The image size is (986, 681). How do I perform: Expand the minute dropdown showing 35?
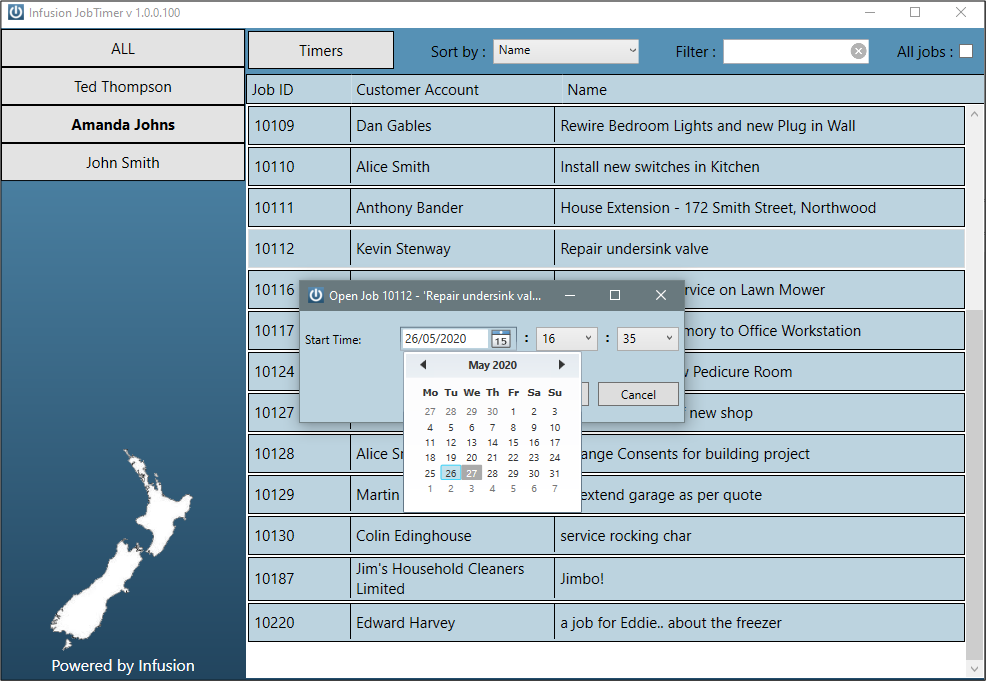point(648,339)
